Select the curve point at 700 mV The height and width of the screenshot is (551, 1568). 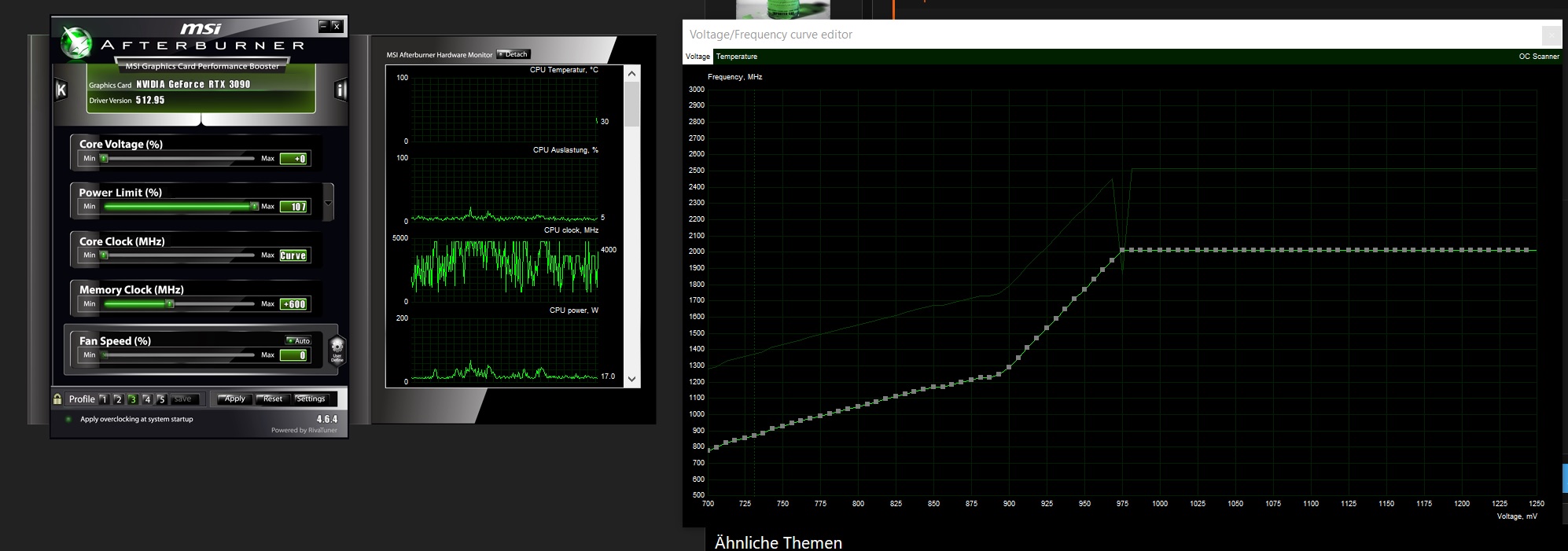(709, 450)
